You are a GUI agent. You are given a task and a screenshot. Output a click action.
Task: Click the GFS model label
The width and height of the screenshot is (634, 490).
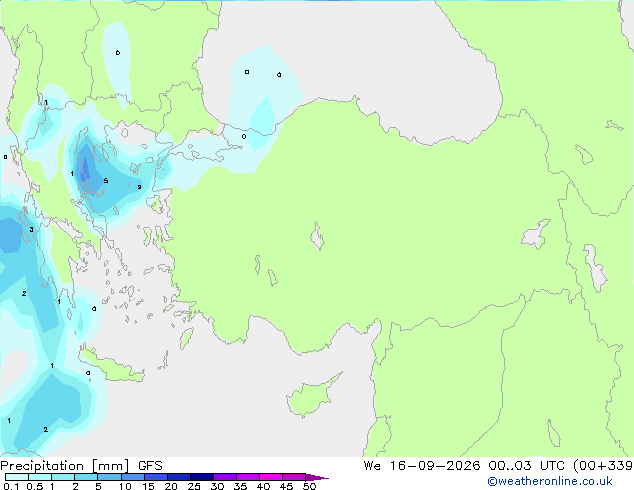click(150, 466)
